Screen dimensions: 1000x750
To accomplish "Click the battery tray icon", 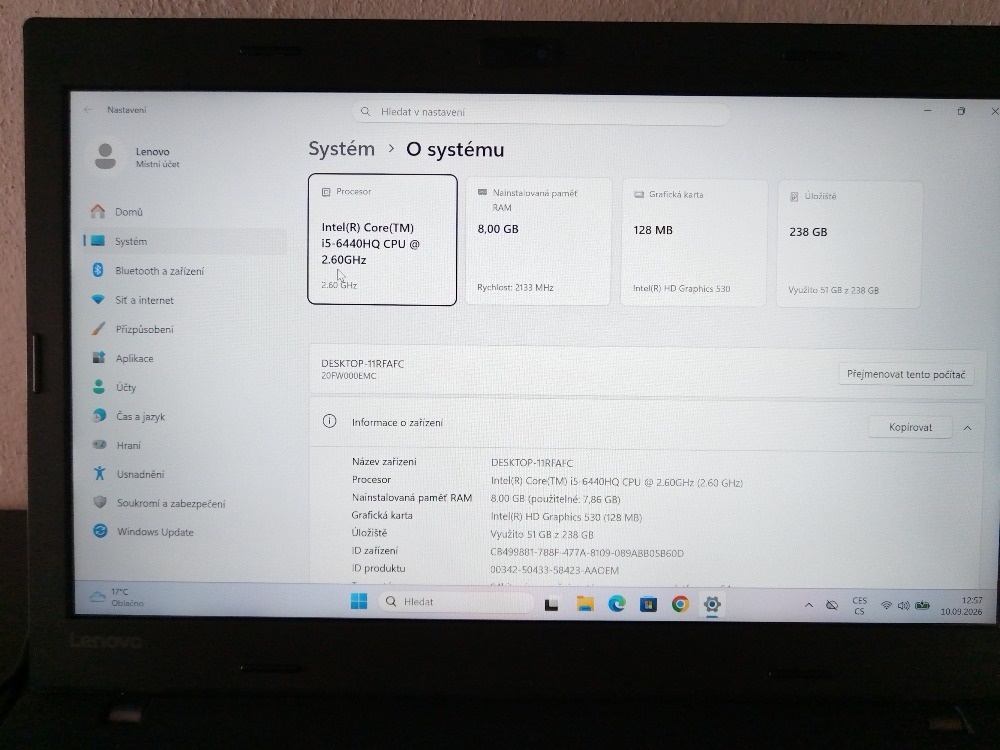I will pyautogui.click(x=922, y=606).
